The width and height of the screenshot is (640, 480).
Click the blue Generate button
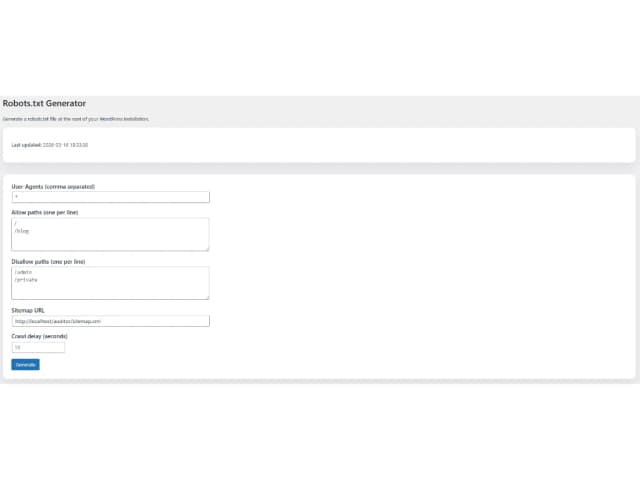coord(25,364)
